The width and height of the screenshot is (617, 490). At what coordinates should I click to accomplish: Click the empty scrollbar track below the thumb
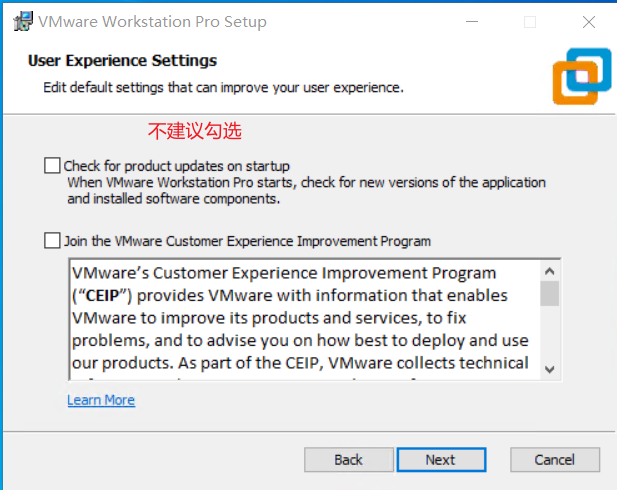[x=550, y=335]
